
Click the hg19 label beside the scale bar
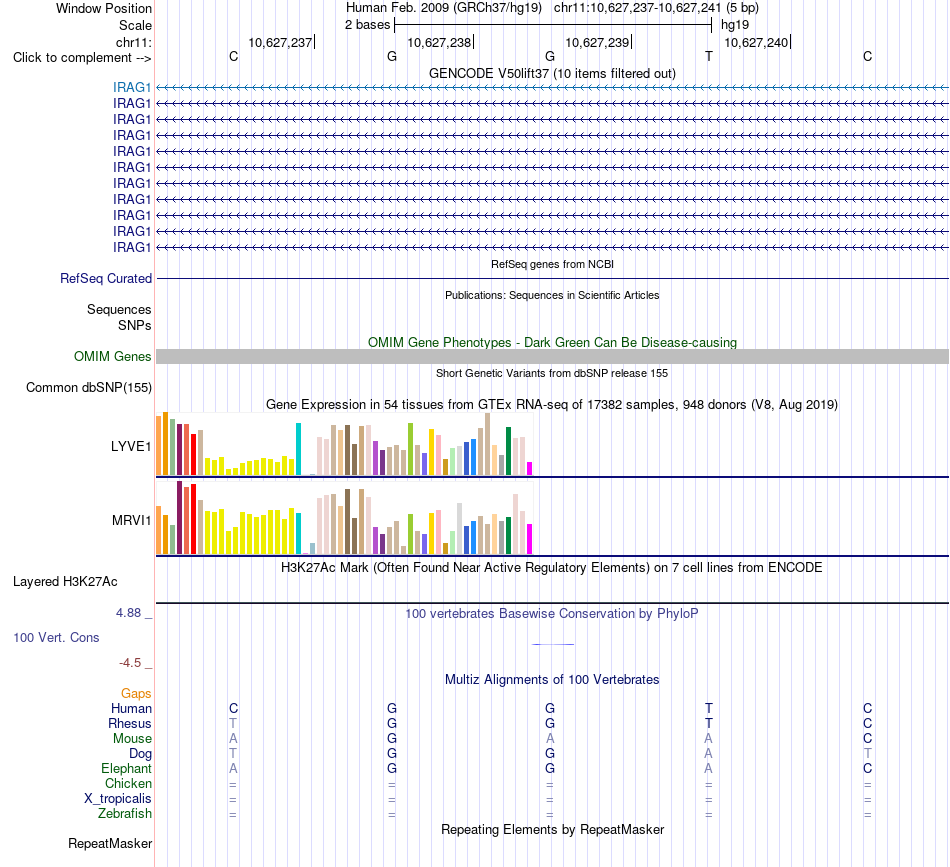point(735,25)
